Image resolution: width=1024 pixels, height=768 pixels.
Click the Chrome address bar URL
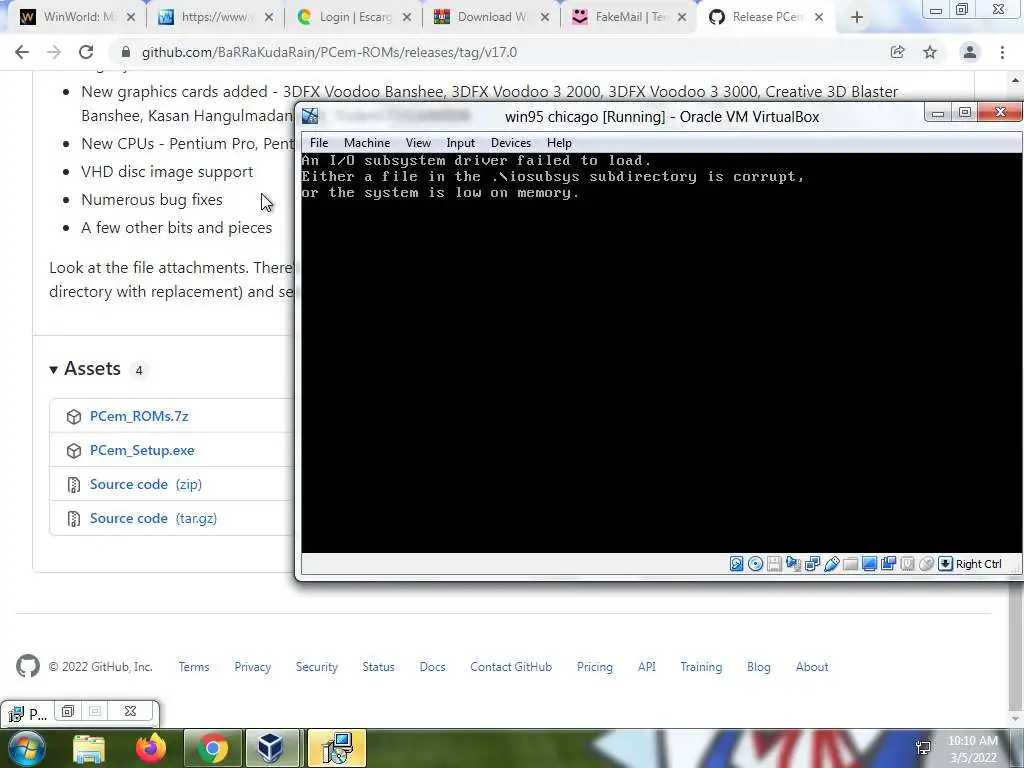tap(329, 52)
